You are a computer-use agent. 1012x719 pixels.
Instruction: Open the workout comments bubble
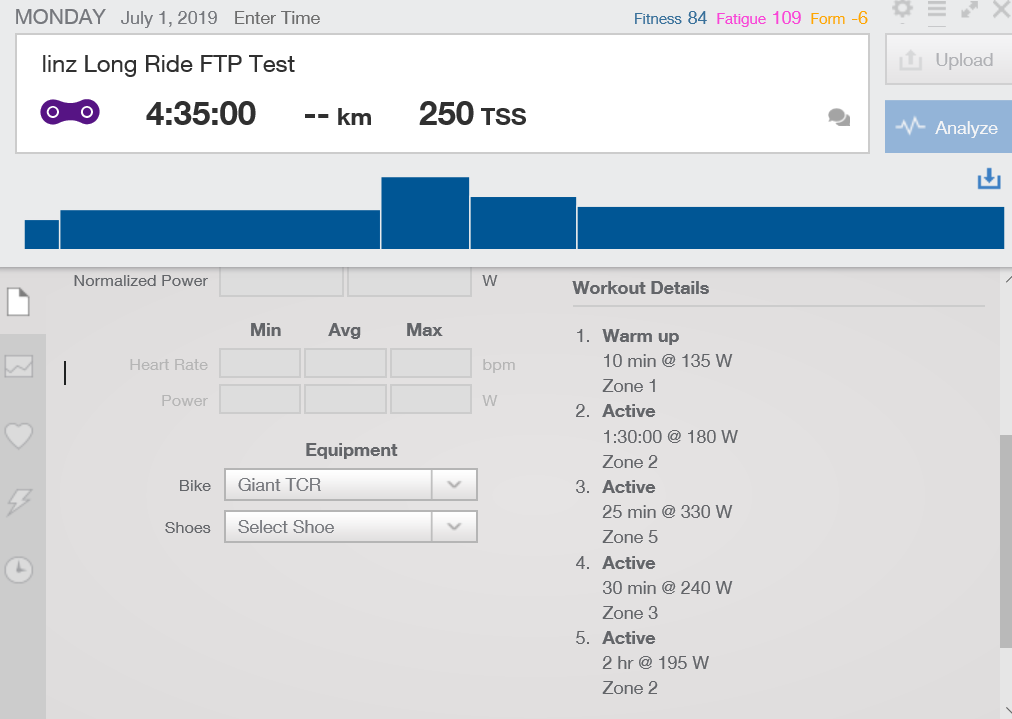point(839,118)
